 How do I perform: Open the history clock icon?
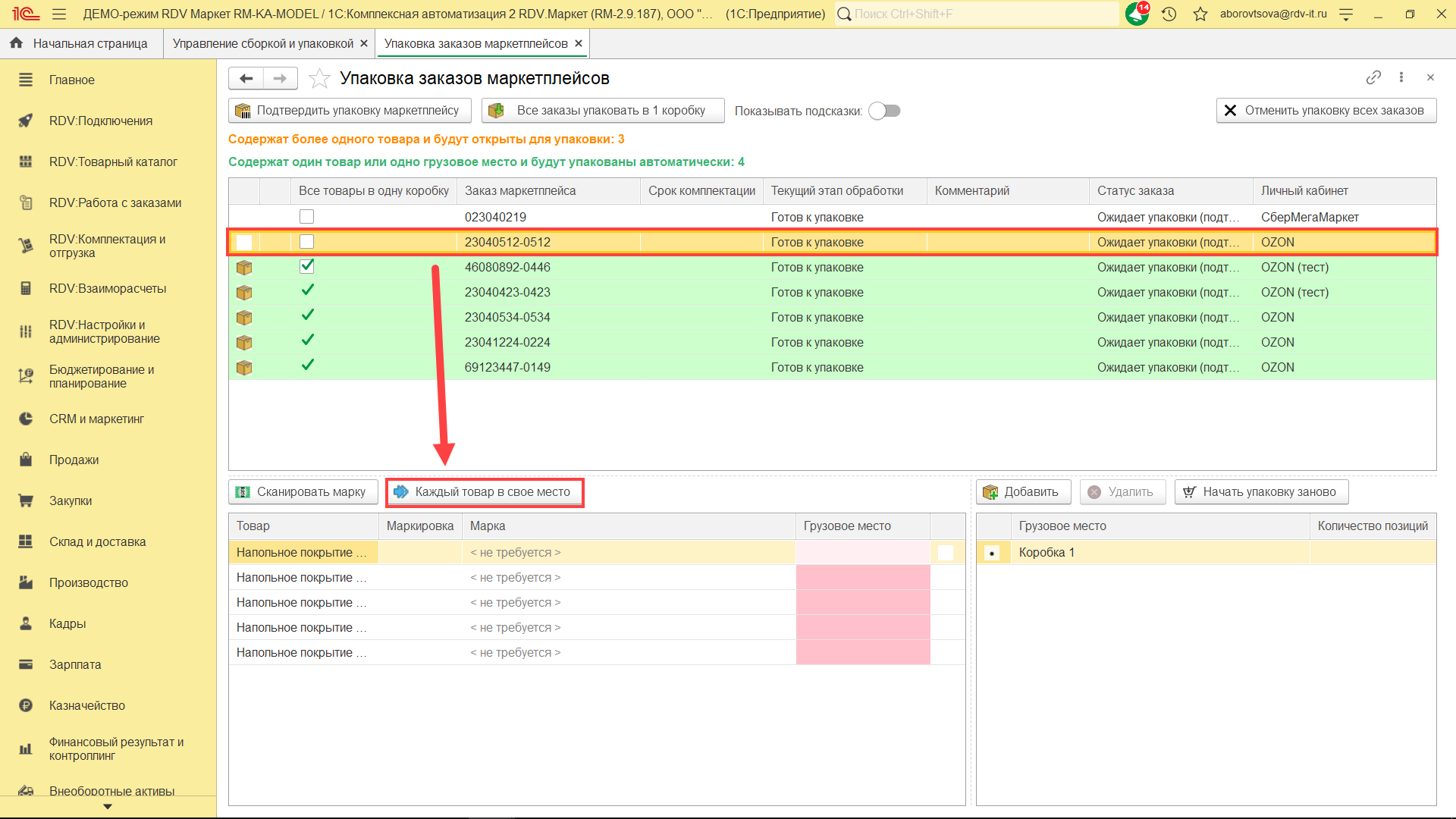coord(1169,14)
